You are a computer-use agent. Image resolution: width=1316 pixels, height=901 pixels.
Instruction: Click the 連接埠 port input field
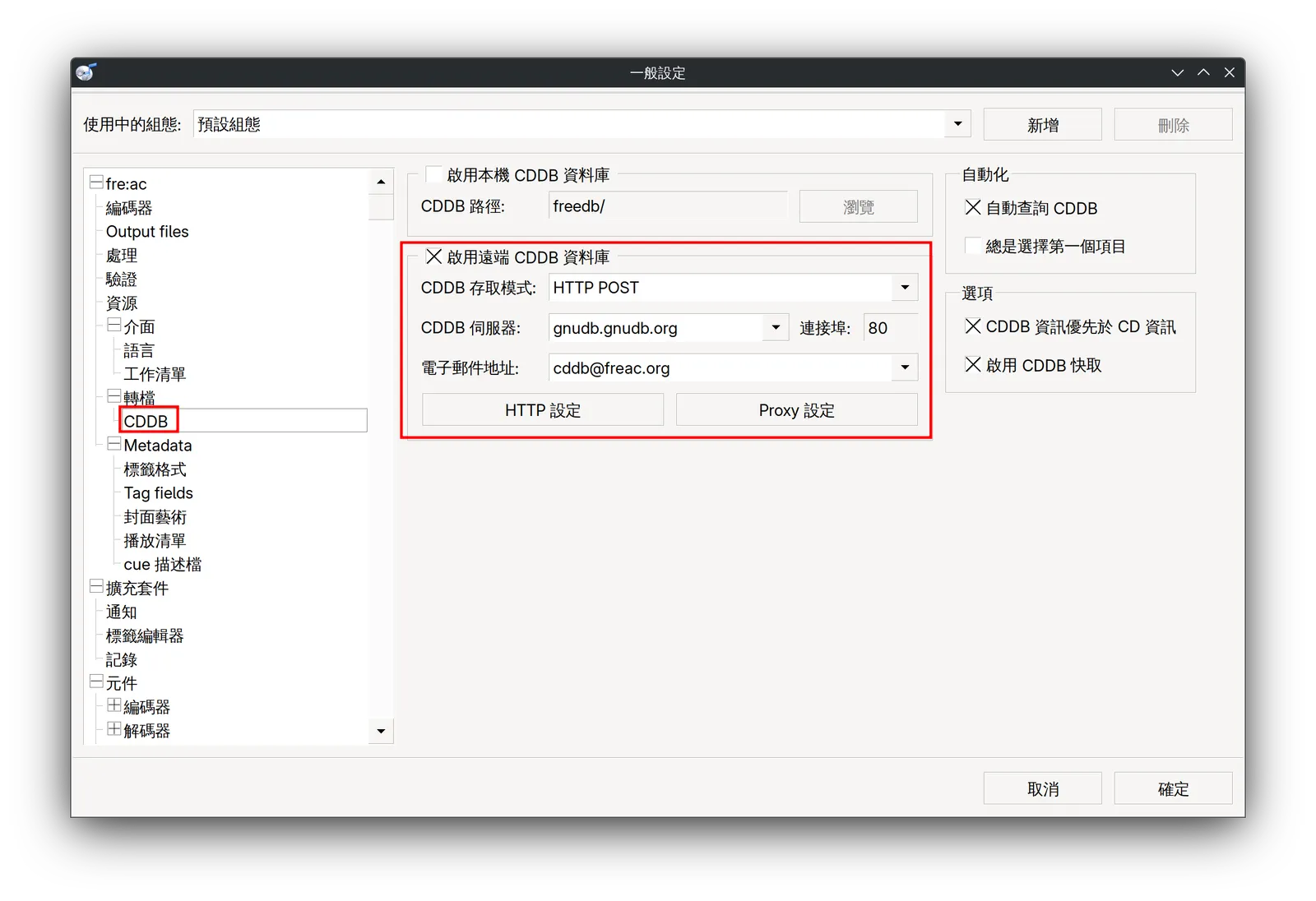click(x=891, y=328)
